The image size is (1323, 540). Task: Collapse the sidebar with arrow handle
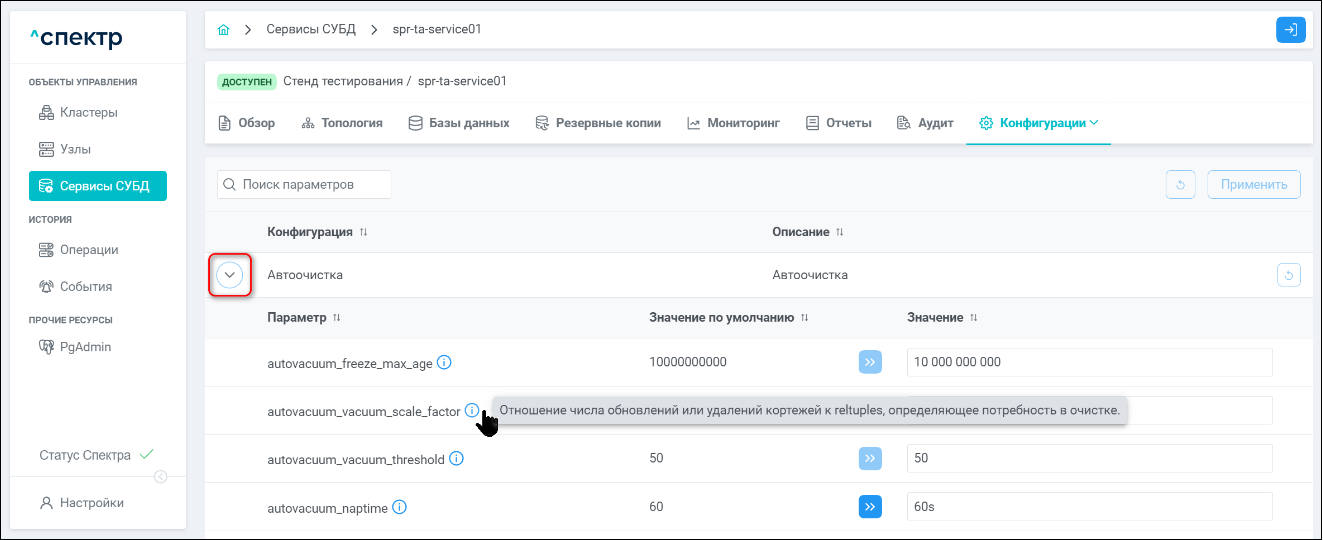coord(160,477)
